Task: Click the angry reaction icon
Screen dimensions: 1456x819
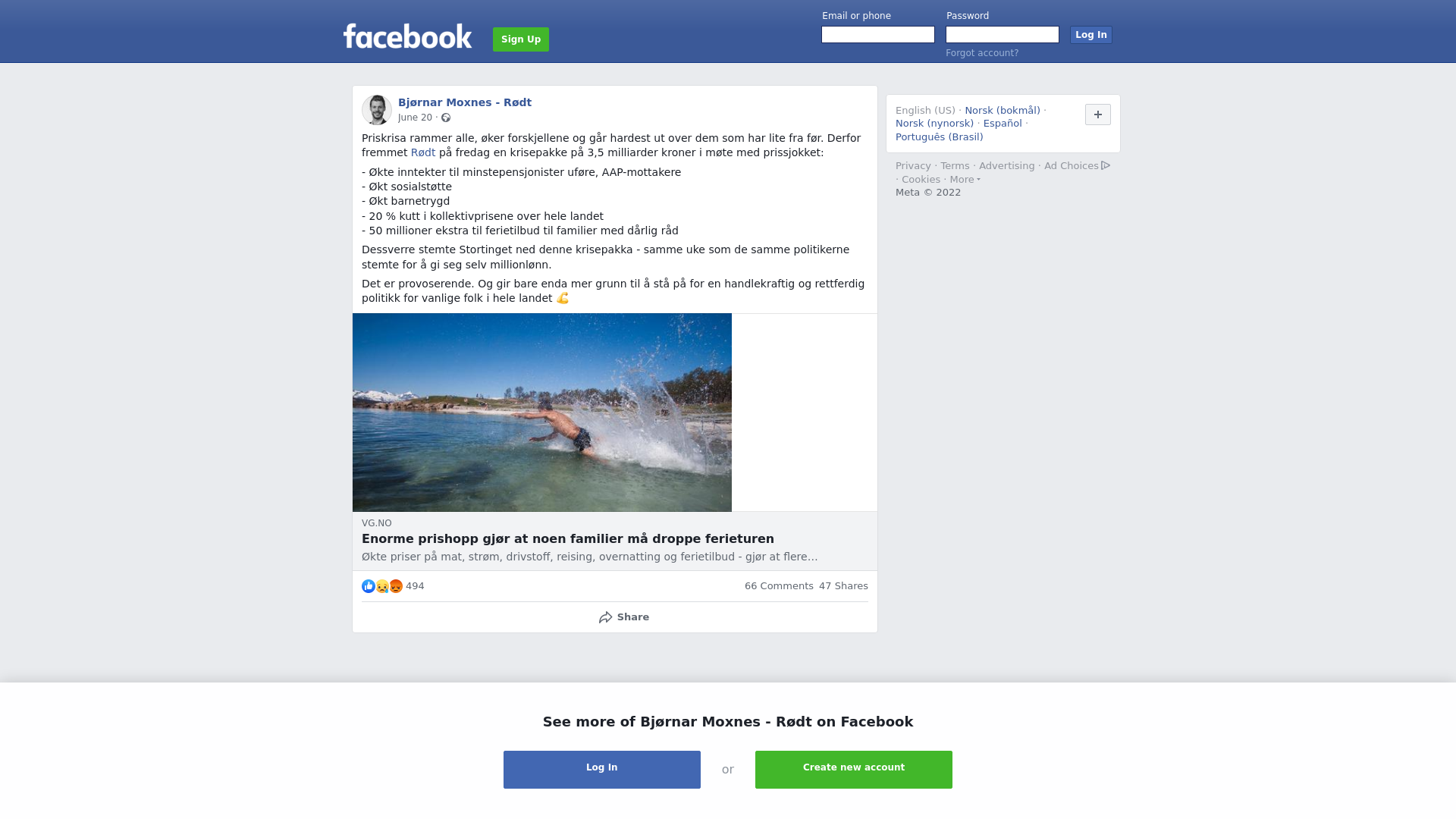Action: click(396, 586)
